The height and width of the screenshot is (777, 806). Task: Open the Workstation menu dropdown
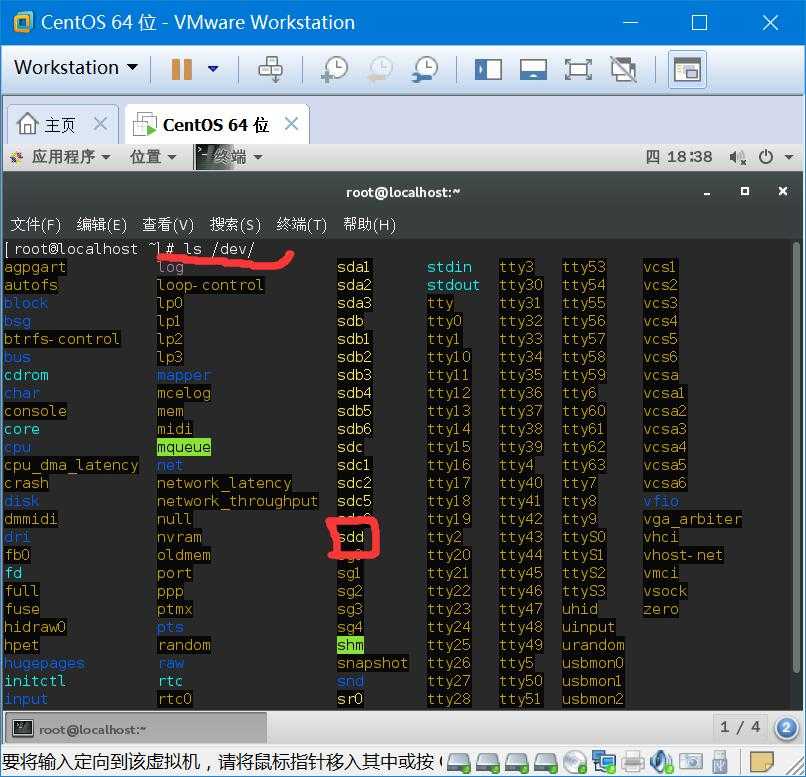[x=76, y=68]
